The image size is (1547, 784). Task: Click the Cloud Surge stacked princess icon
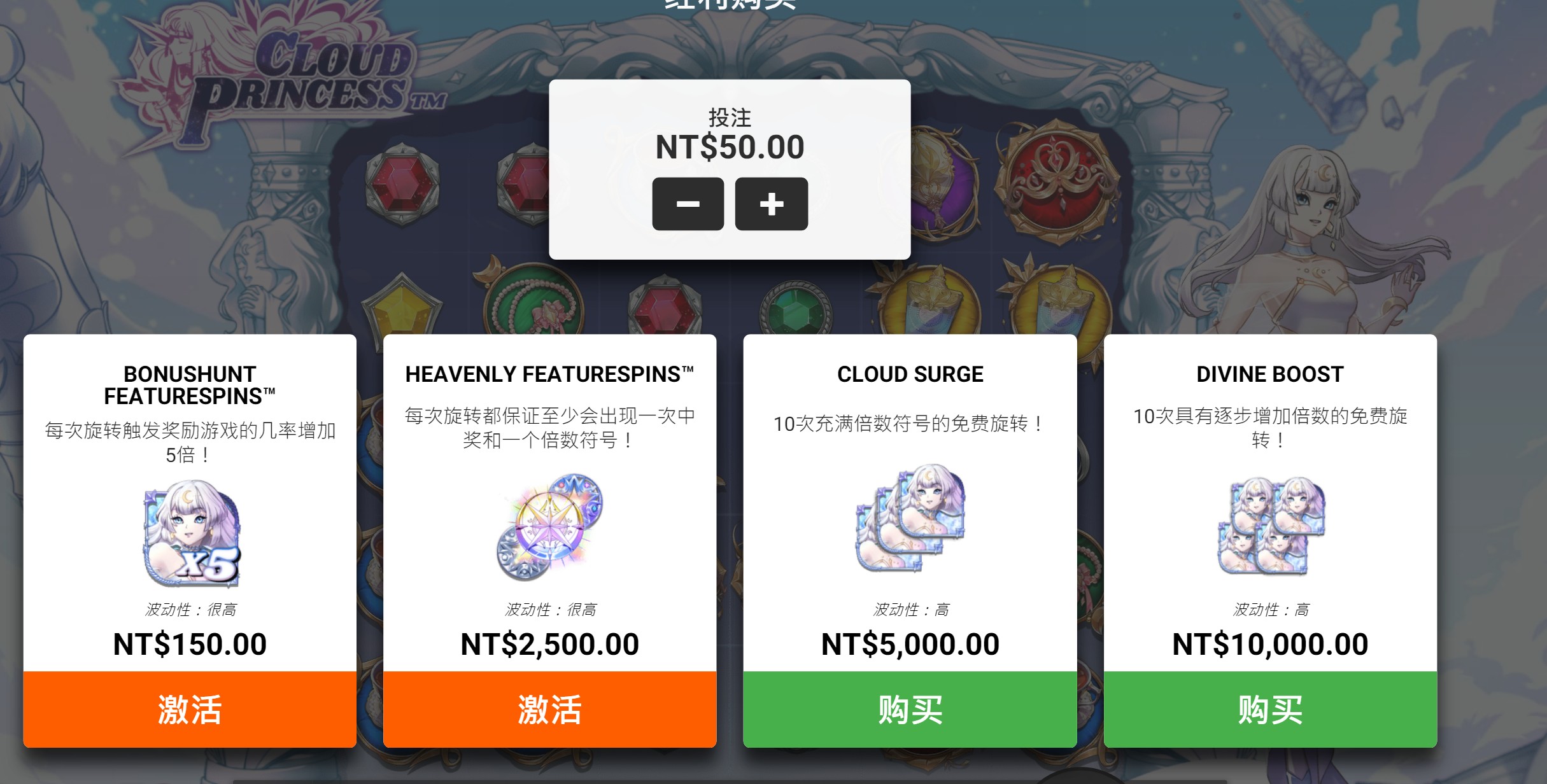(x=910, y=518)
